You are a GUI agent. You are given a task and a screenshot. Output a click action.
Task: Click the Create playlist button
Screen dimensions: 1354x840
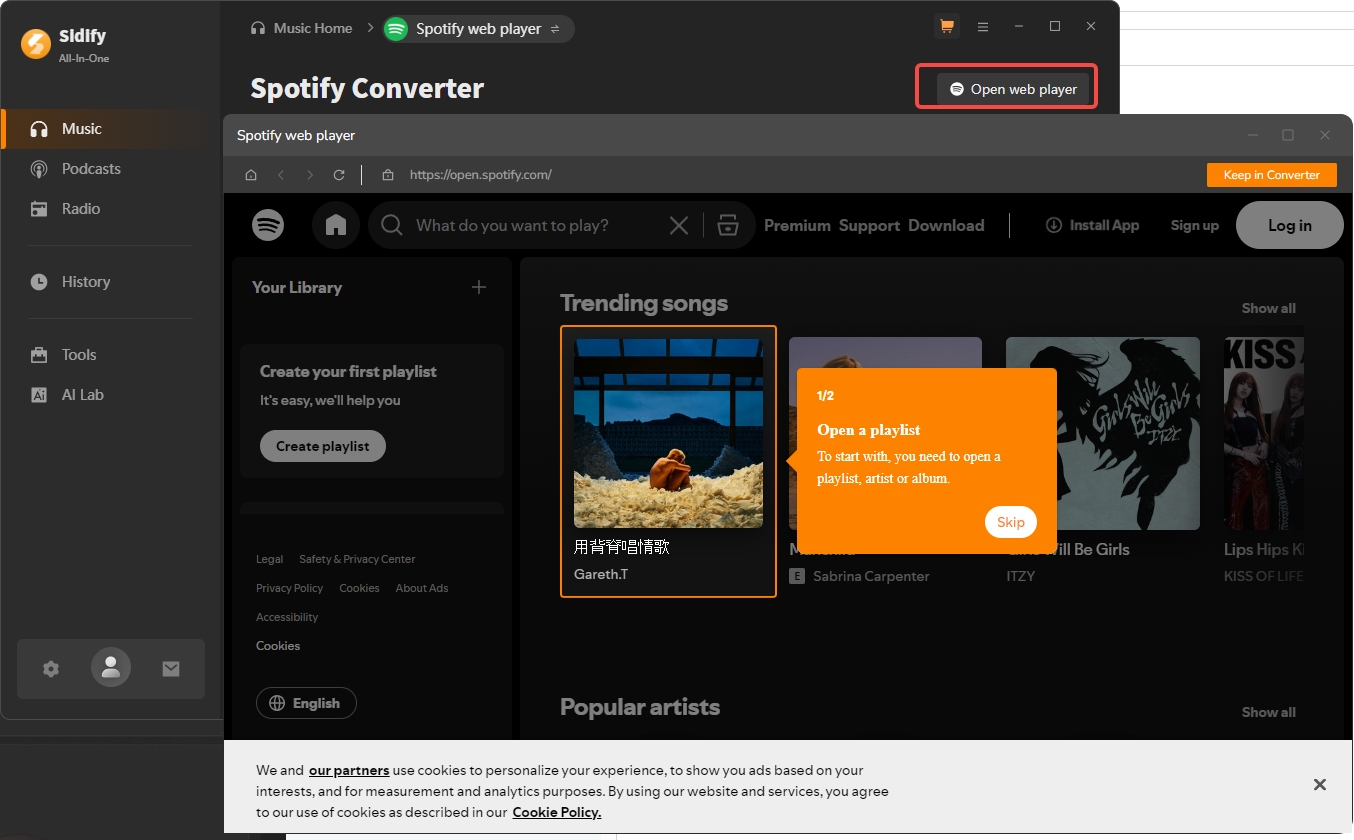tap(323, 446)
